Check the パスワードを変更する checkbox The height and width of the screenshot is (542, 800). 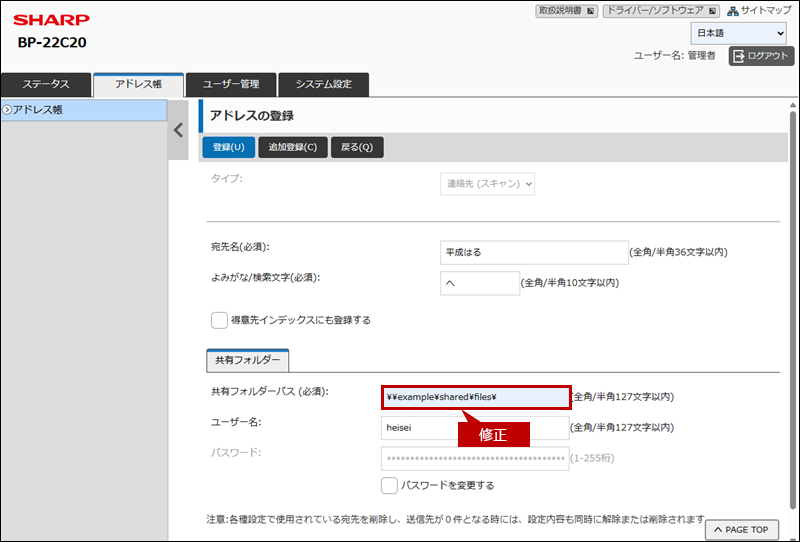pyautogui.click(x=389, y=485)
